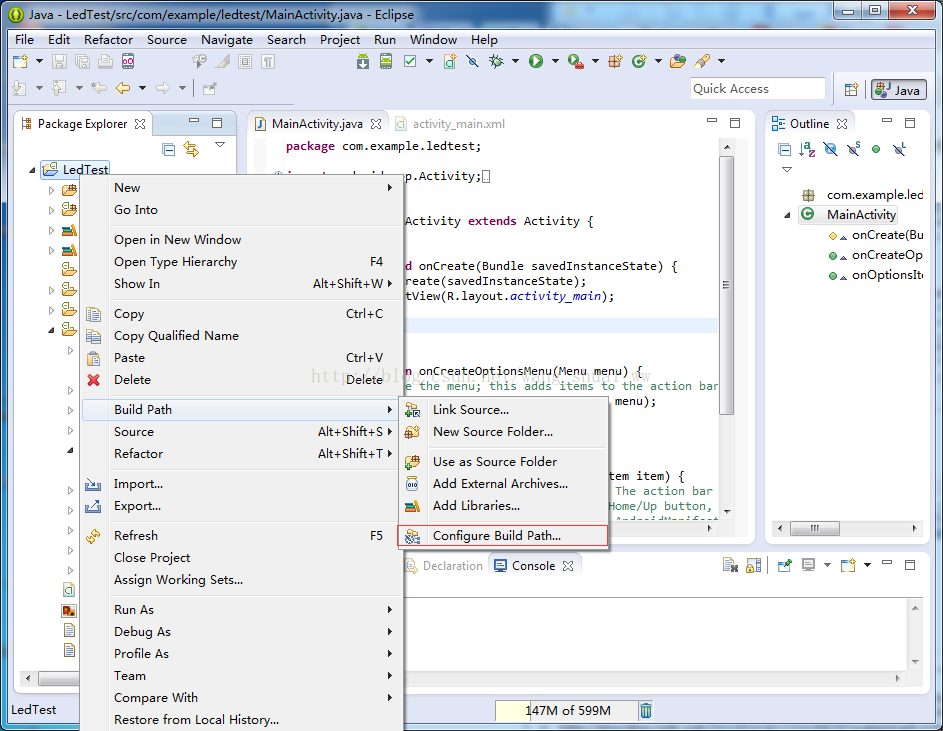Click the Save All toolbar icon
Screen dimensions: 943x731
tap(82, 61)
